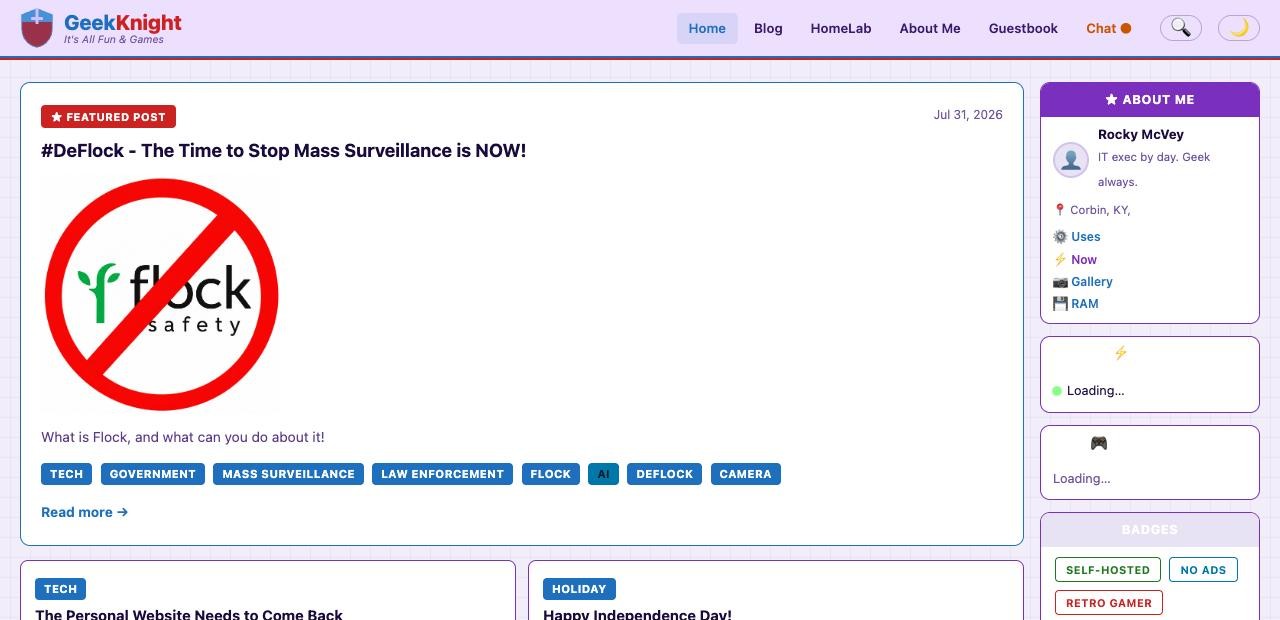Click the GeekKnight shield logo icon
Screen dimensions: 1280x620
coord(37,28)
